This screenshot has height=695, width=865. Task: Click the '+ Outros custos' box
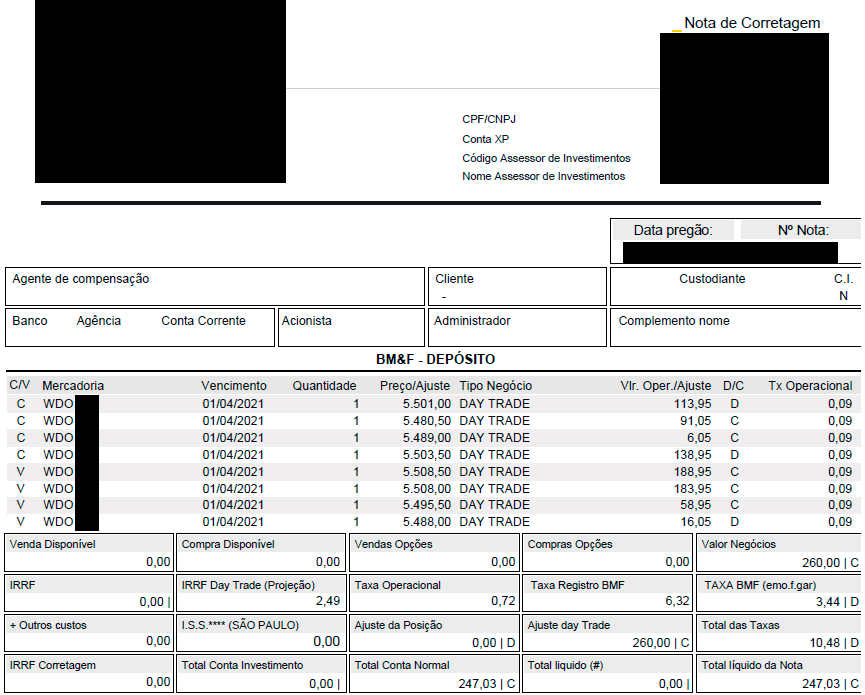(x=89, y=633)
